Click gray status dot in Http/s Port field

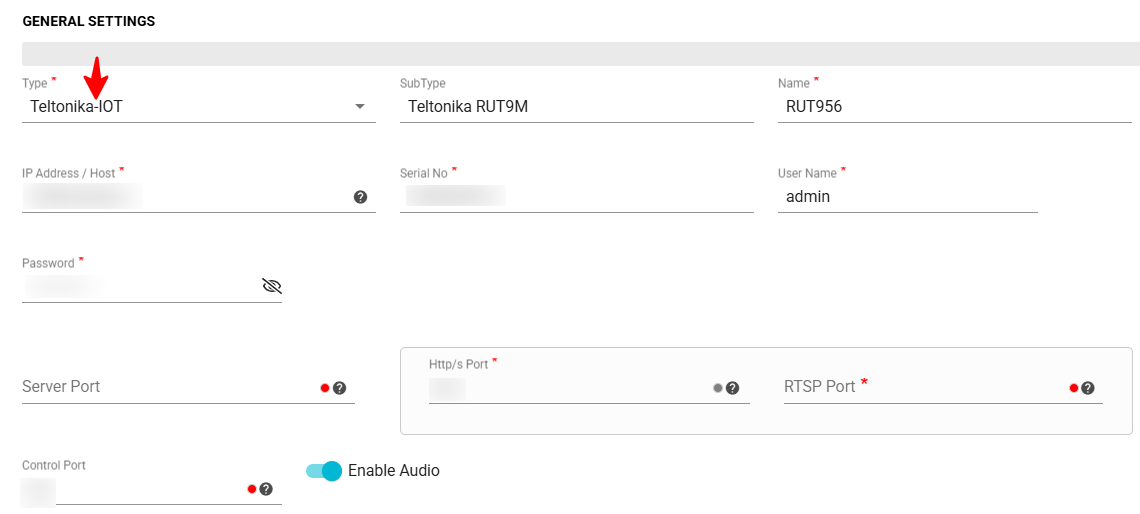tap(718, 388)
